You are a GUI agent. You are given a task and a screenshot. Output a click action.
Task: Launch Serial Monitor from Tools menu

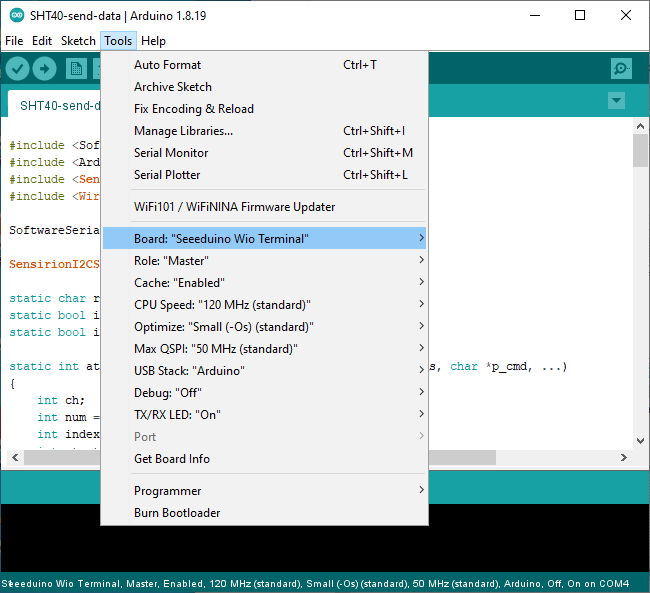click(264, 153)
